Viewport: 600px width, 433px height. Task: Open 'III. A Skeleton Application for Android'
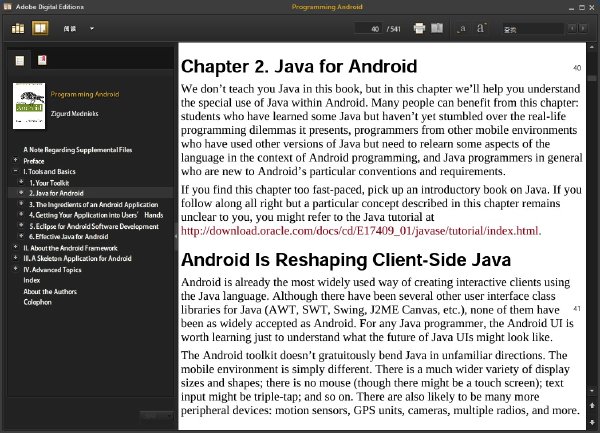(77, 258)
